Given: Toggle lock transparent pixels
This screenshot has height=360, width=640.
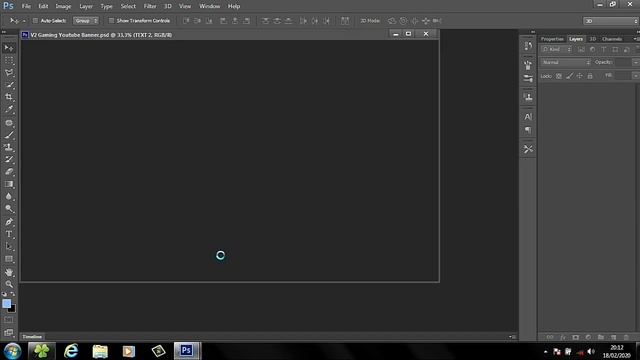Looking at the screenshot, I should tap(559, 76).
